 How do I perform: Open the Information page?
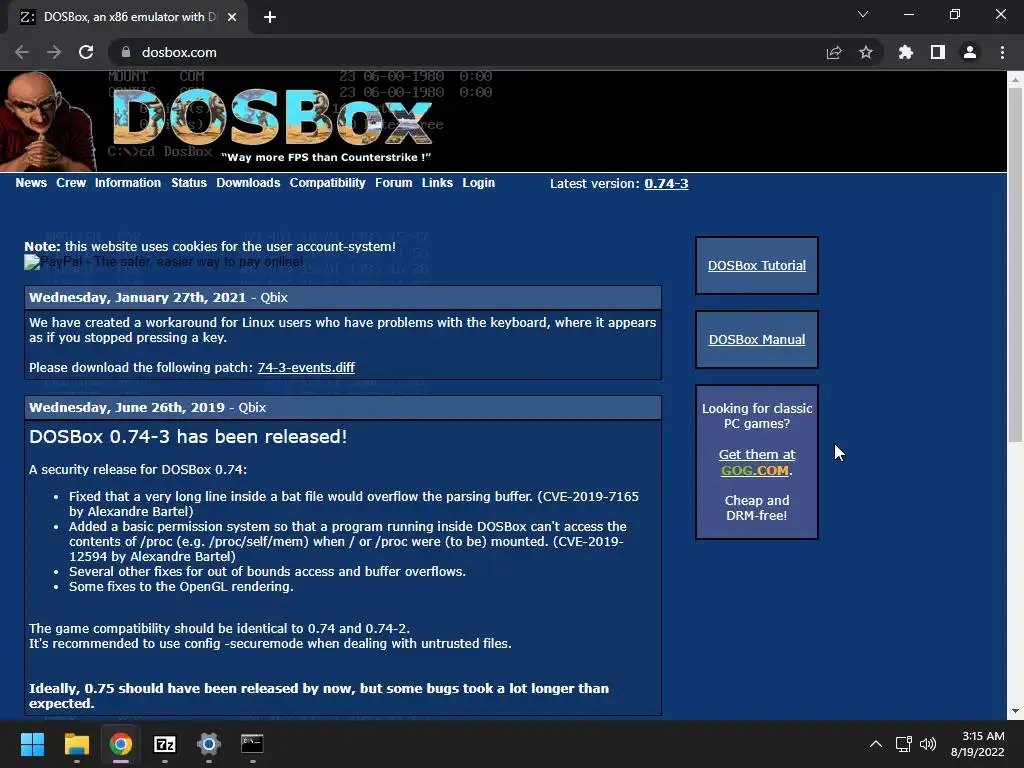127,183
